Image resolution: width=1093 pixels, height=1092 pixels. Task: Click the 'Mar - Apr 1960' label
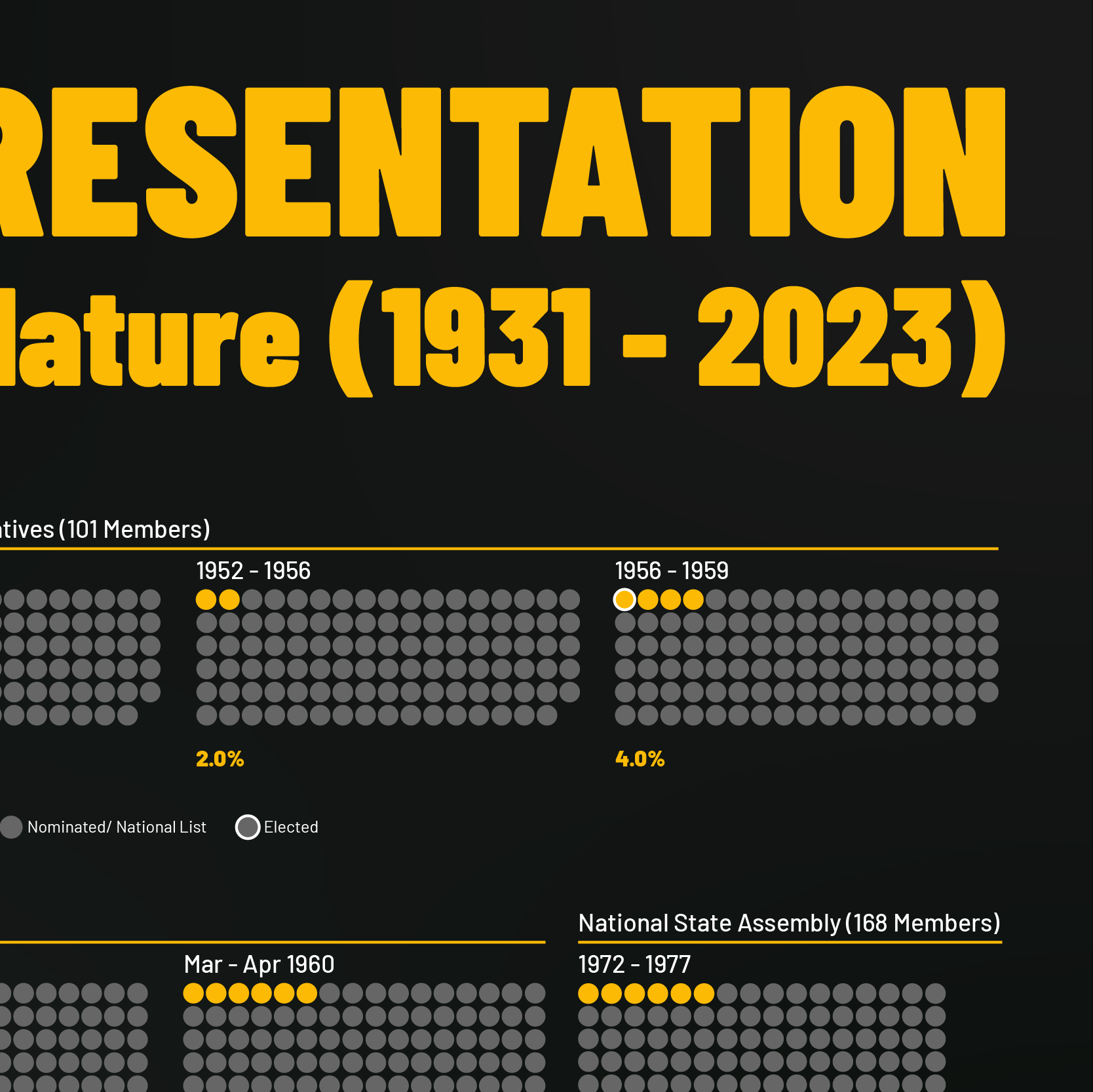[x=259, y=964]
